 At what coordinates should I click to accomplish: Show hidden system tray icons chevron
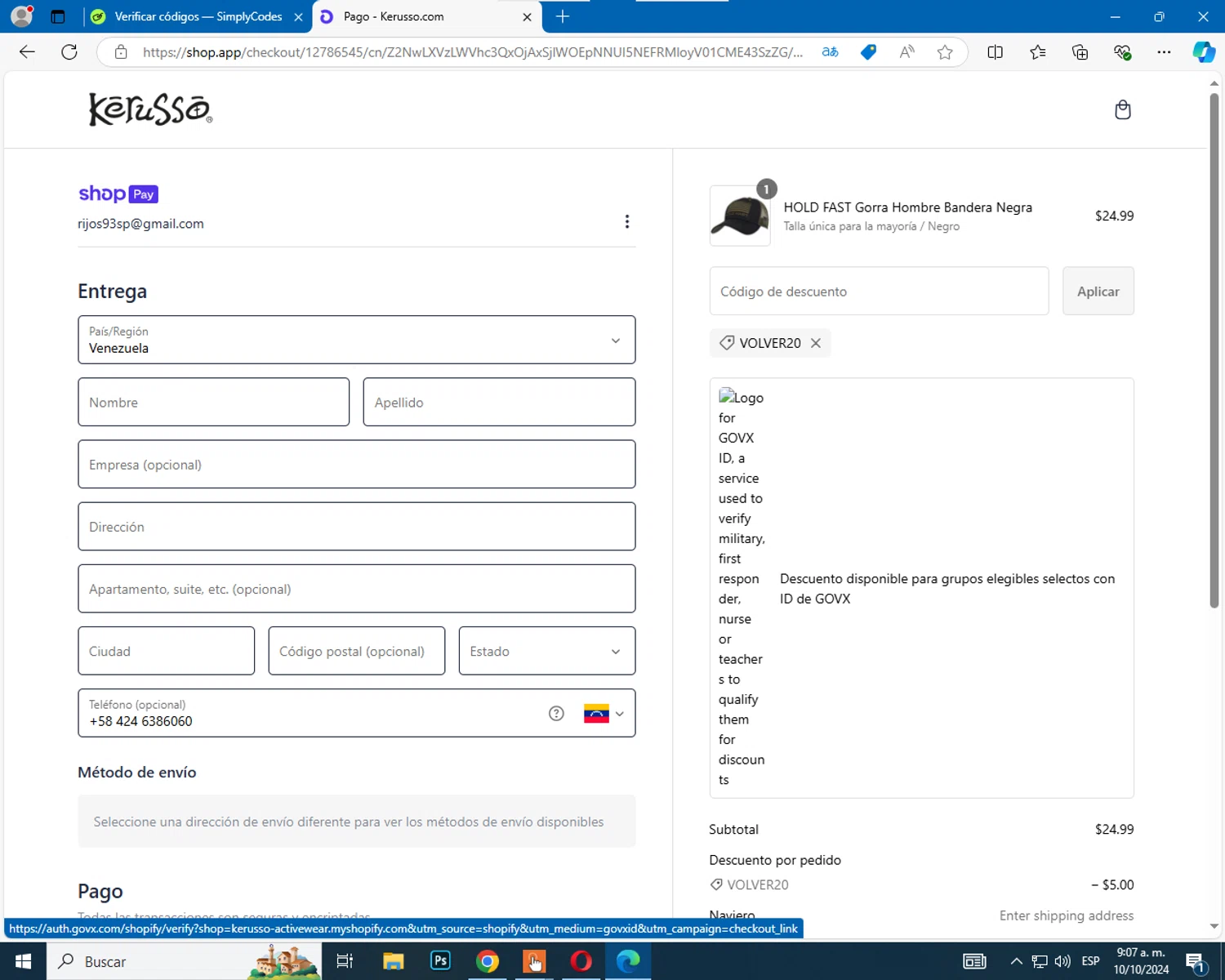pyautogui.click(x=1016, y=961)
